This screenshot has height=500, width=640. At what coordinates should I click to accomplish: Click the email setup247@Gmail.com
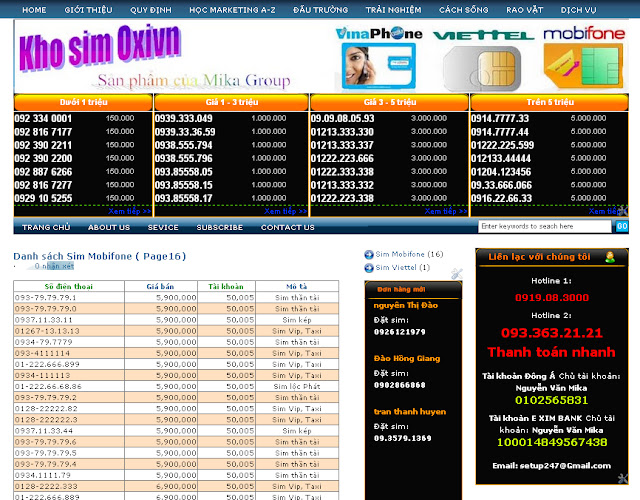click(x=551, y=466)
